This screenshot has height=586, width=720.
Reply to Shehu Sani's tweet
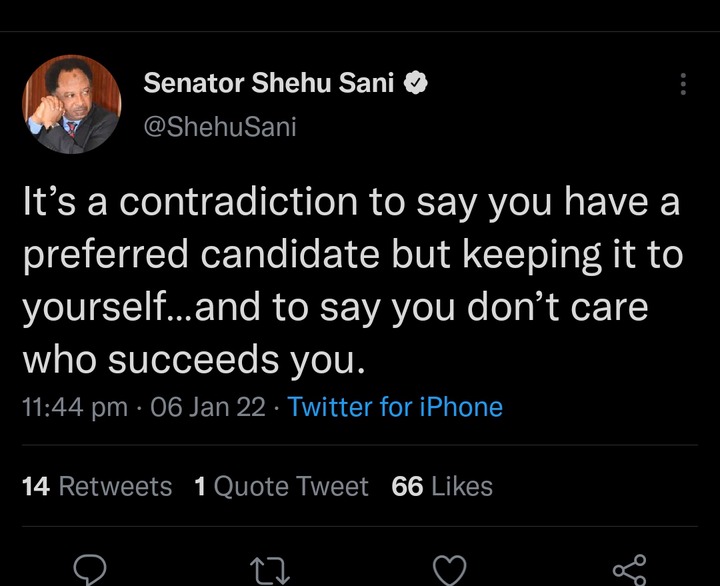91,568
